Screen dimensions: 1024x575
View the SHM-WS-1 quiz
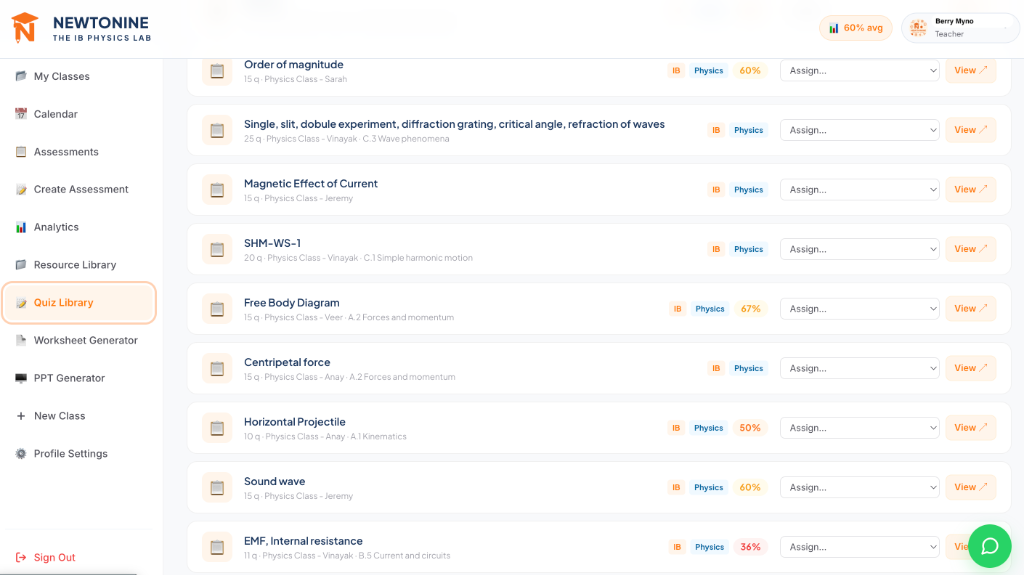tap(970, 249)
